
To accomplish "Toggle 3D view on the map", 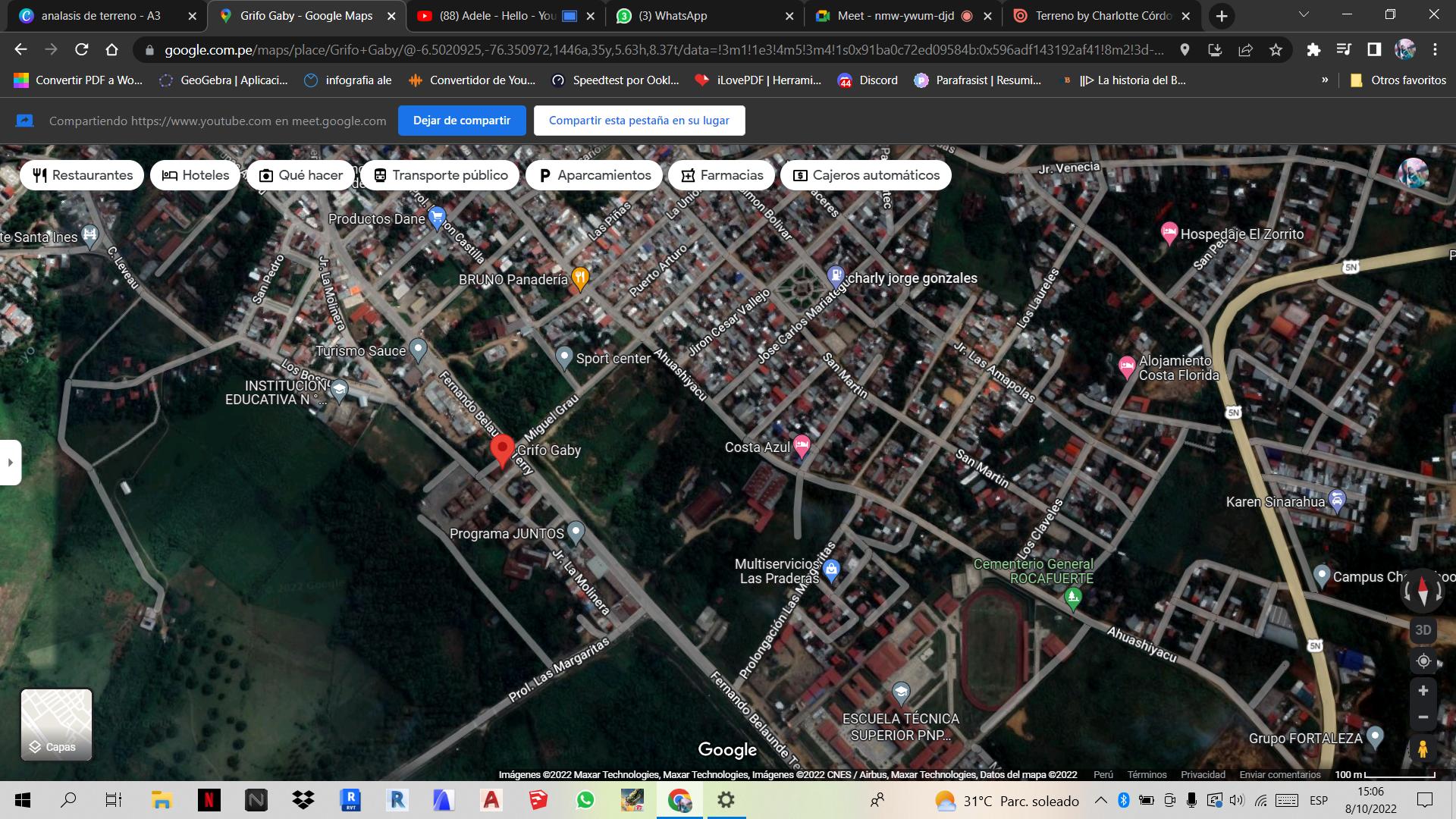I will (1423, 630).
